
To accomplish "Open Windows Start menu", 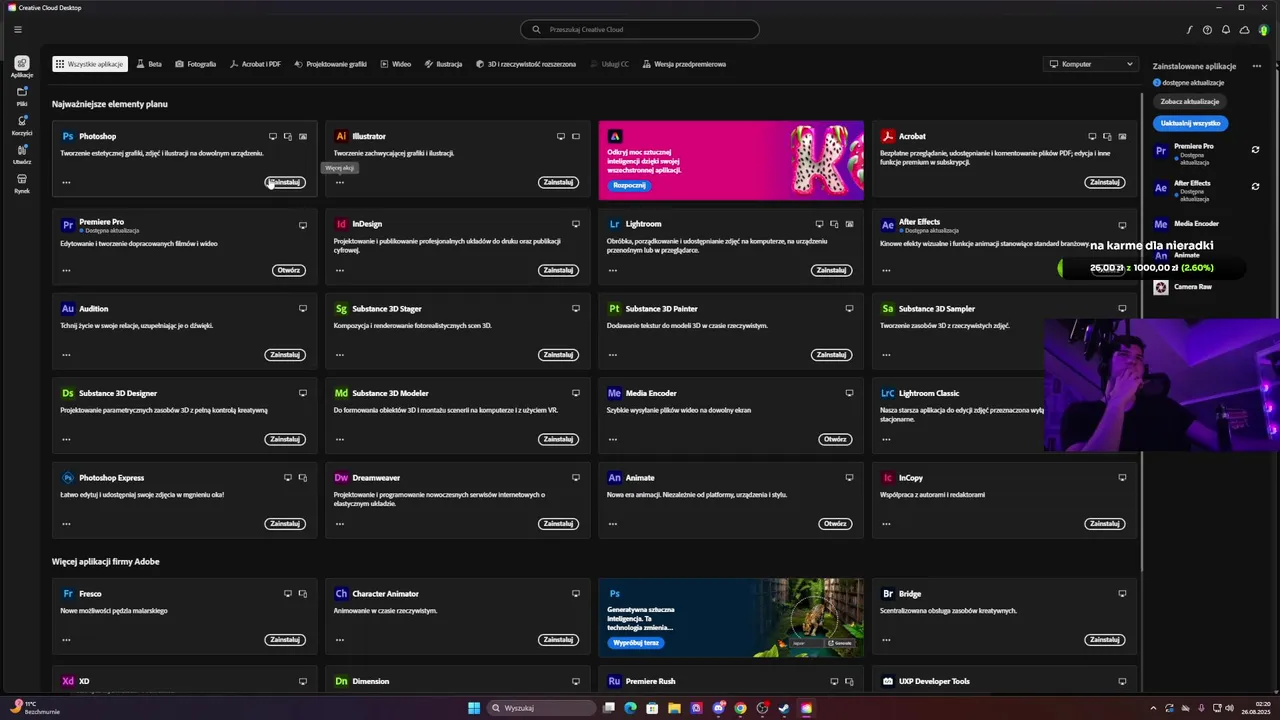I will click(x=474, y=708).
